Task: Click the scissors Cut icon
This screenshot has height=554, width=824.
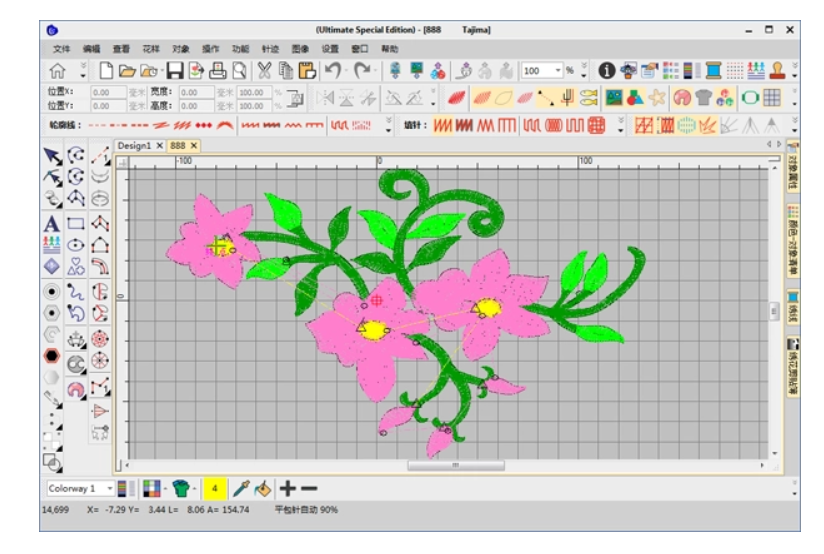Action: point(264,71)
